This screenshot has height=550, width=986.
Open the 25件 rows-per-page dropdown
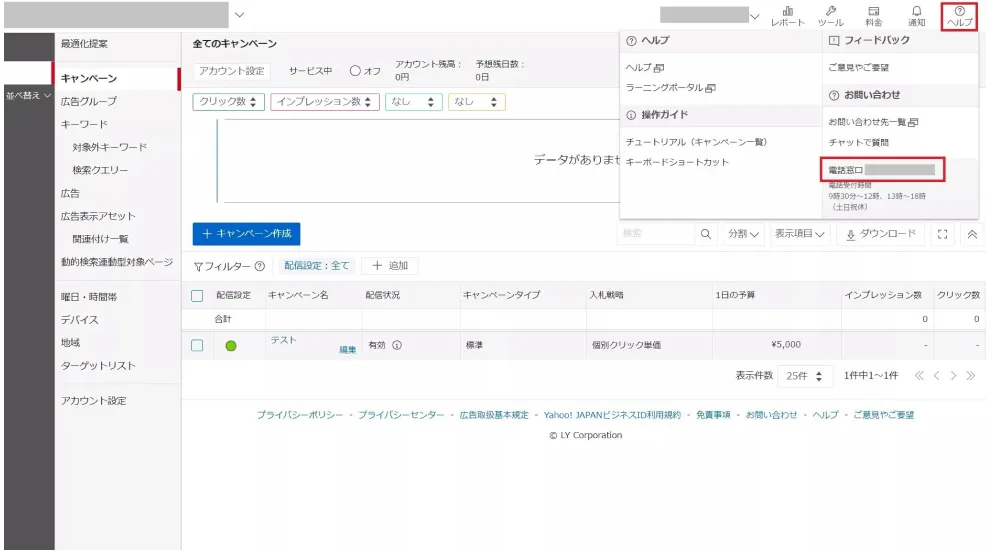point(809,376)
